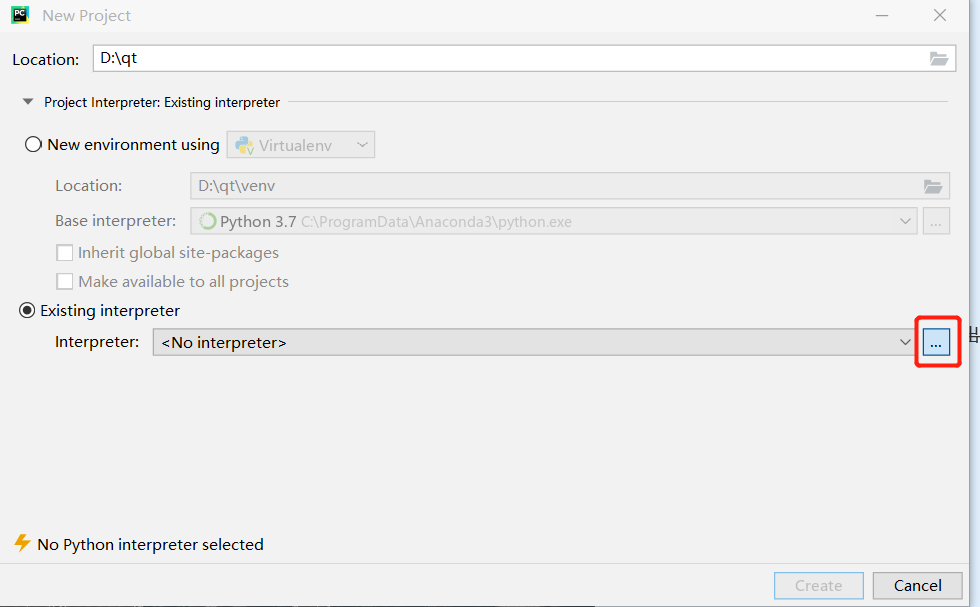Click the base interpreter ellipsis button
The width and height of the screenshot is (980, 607).
[935, 221]
